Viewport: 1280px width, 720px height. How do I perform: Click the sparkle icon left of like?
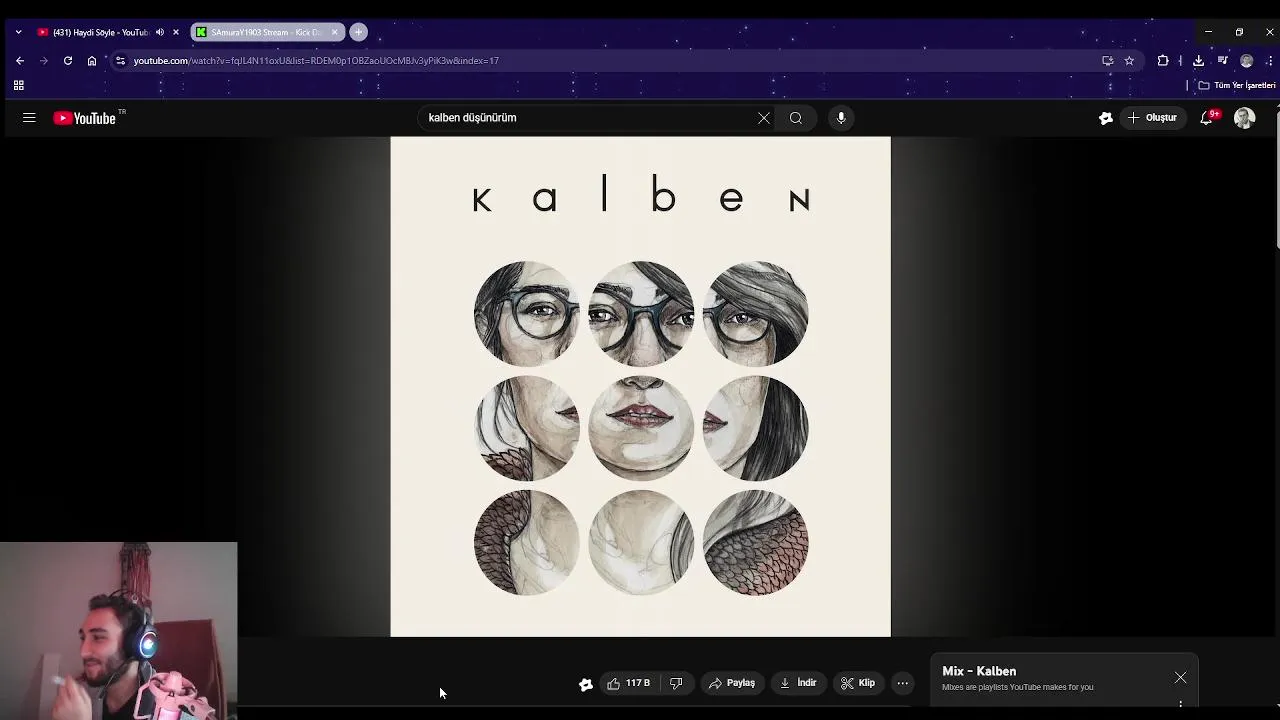[586, 684]
